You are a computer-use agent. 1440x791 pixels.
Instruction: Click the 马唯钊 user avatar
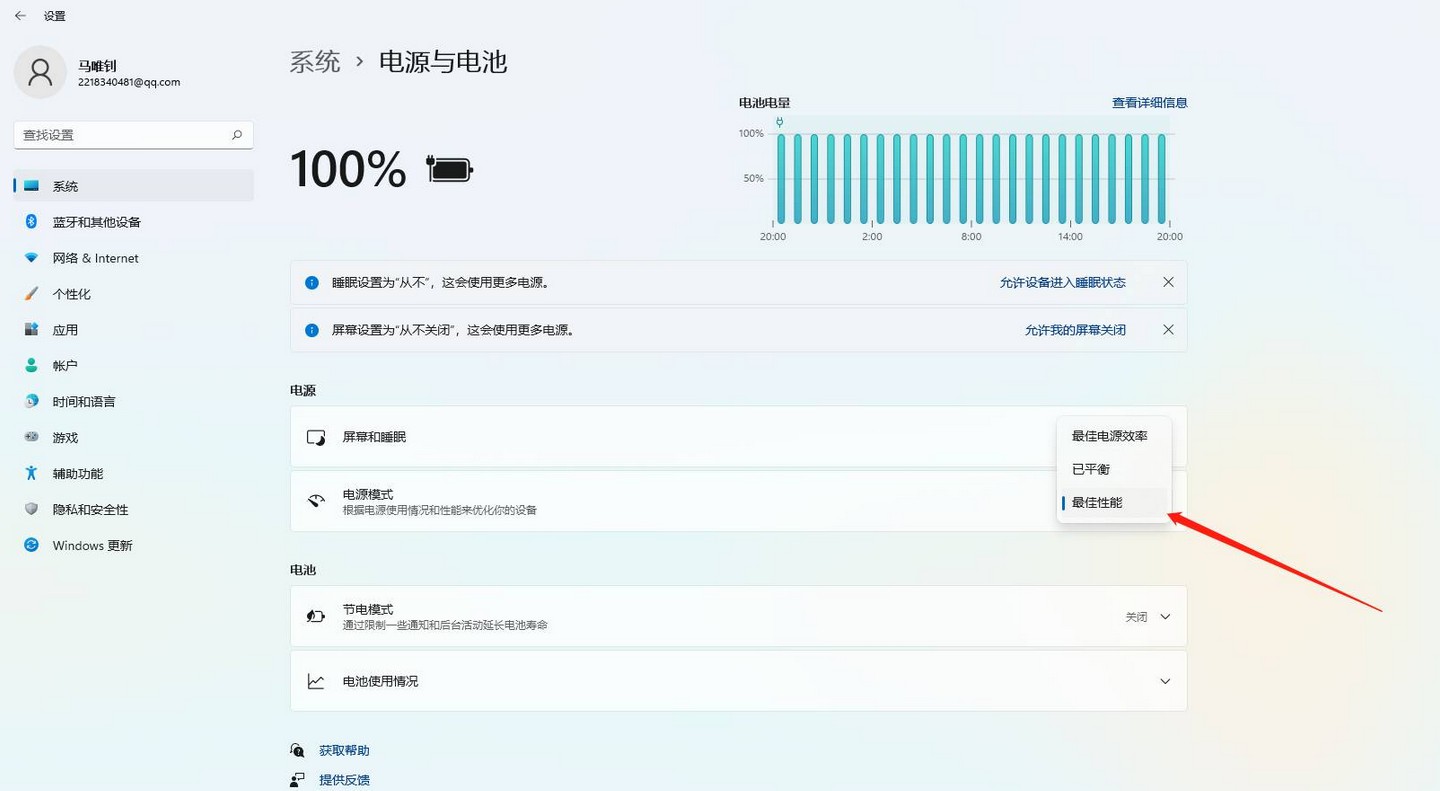40,72
